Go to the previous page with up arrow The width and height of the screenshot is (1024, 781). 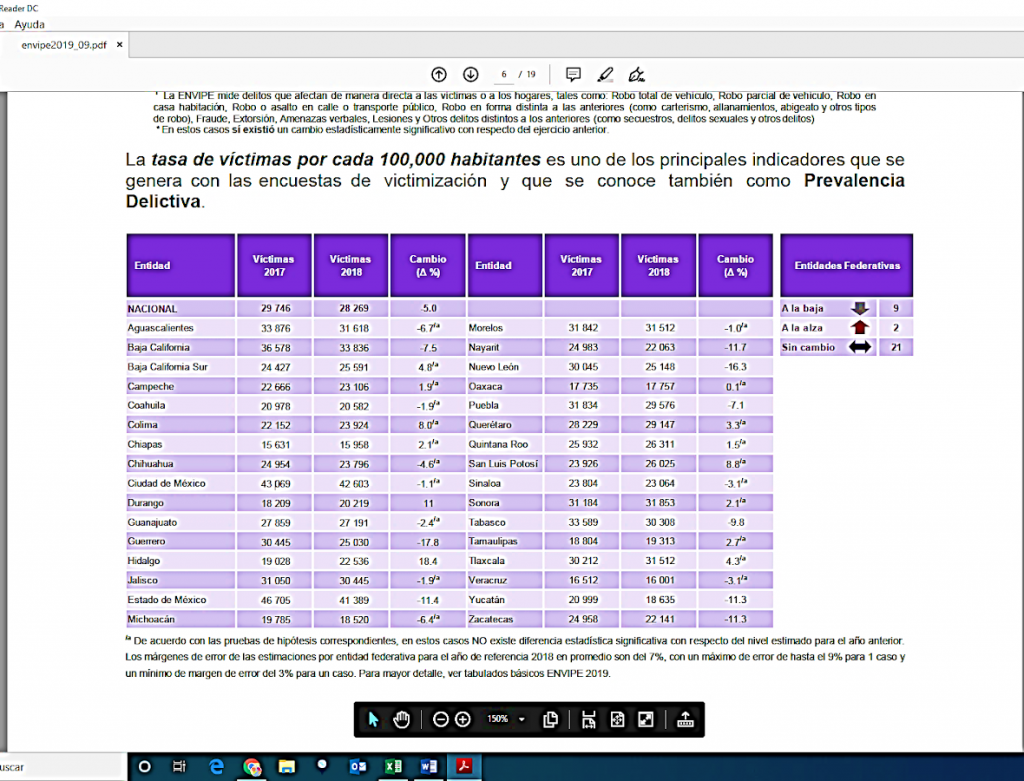pyautogui.click(x=439, y=74)
